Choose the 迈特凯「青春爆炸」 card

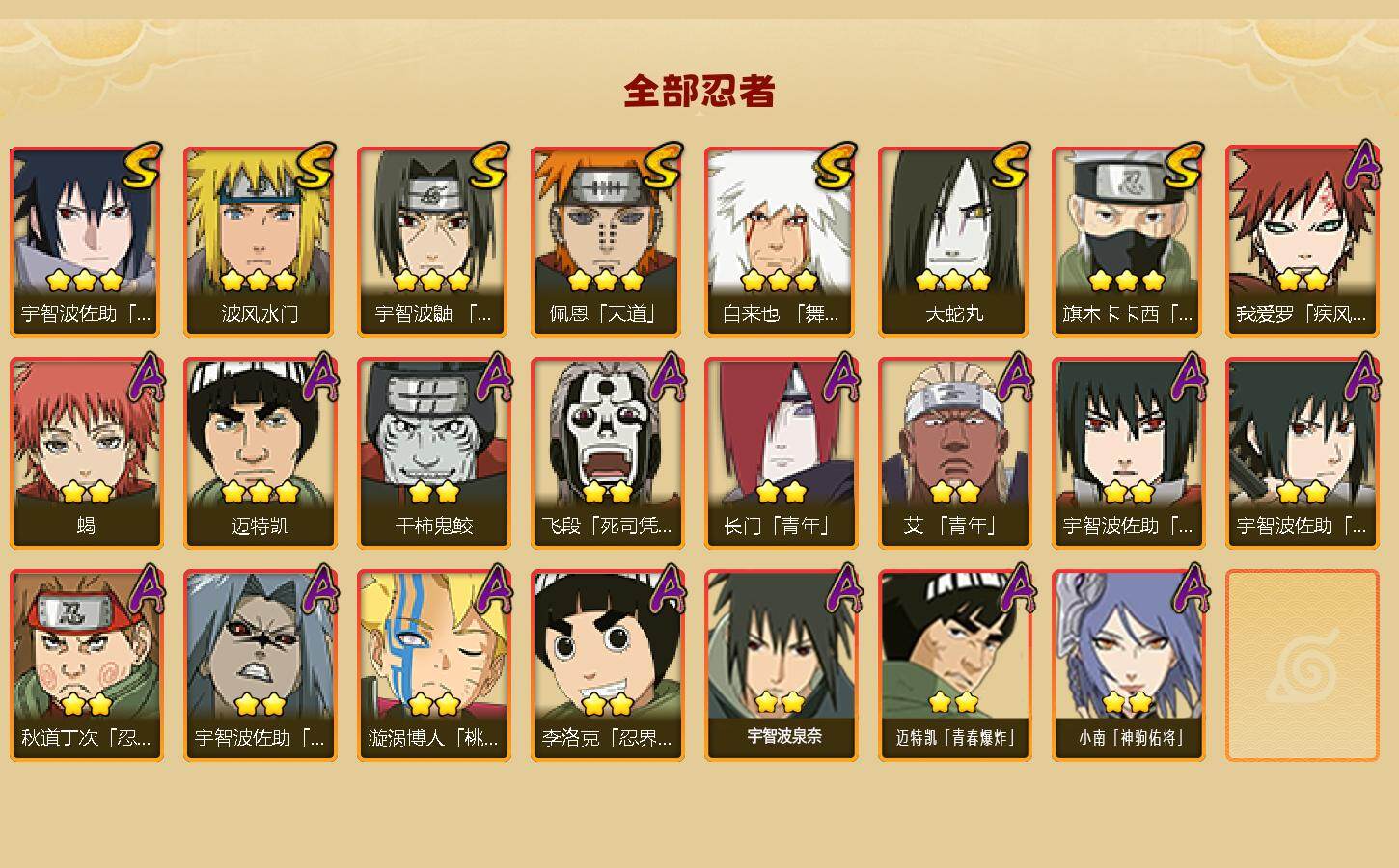point(954,665)
